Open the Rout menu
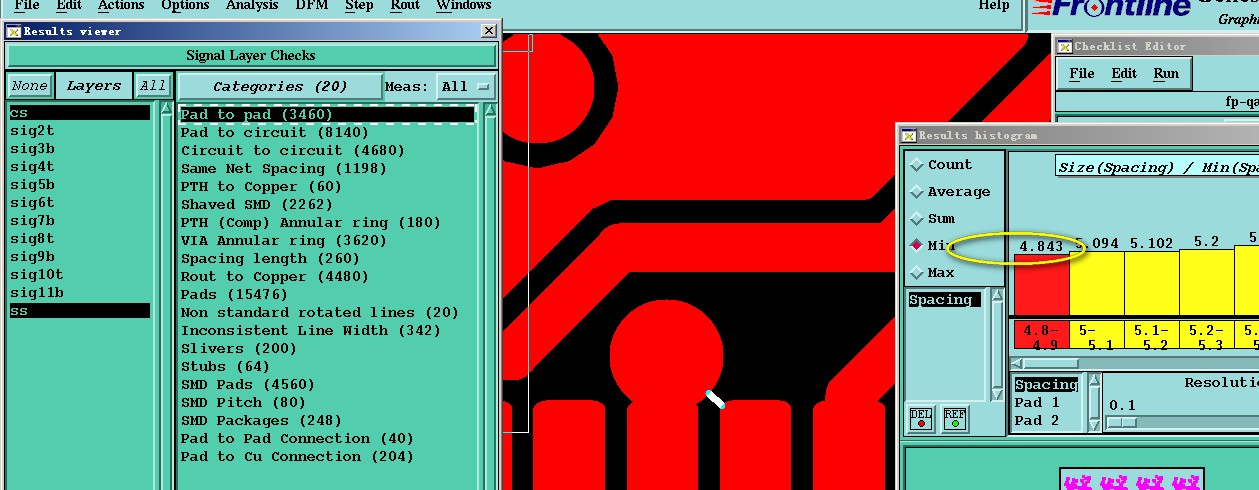Screen dimensions: 1259x490 405,6
